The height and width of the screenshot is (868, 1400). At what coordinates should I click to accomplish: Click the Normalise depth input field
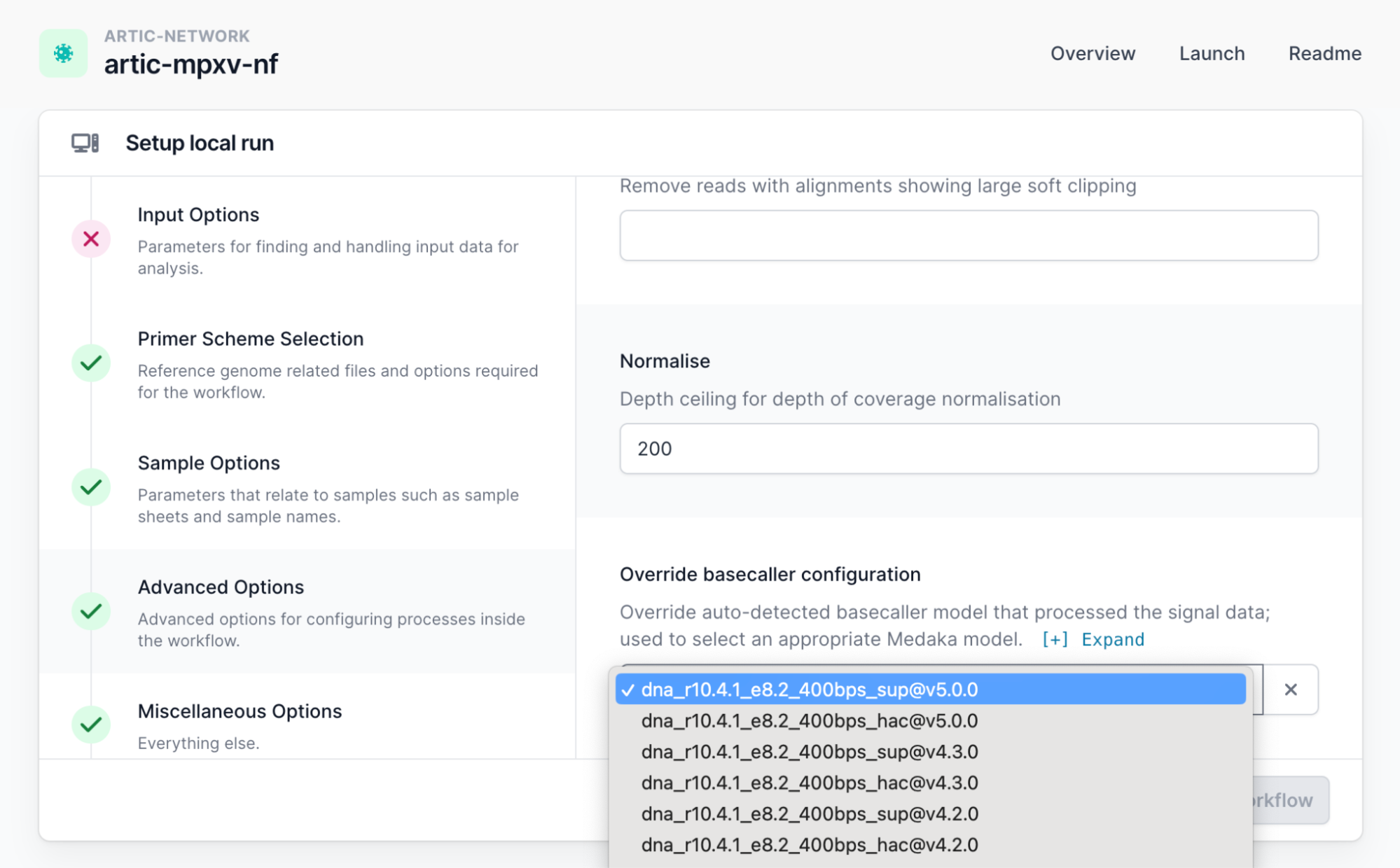click(968, 449)
